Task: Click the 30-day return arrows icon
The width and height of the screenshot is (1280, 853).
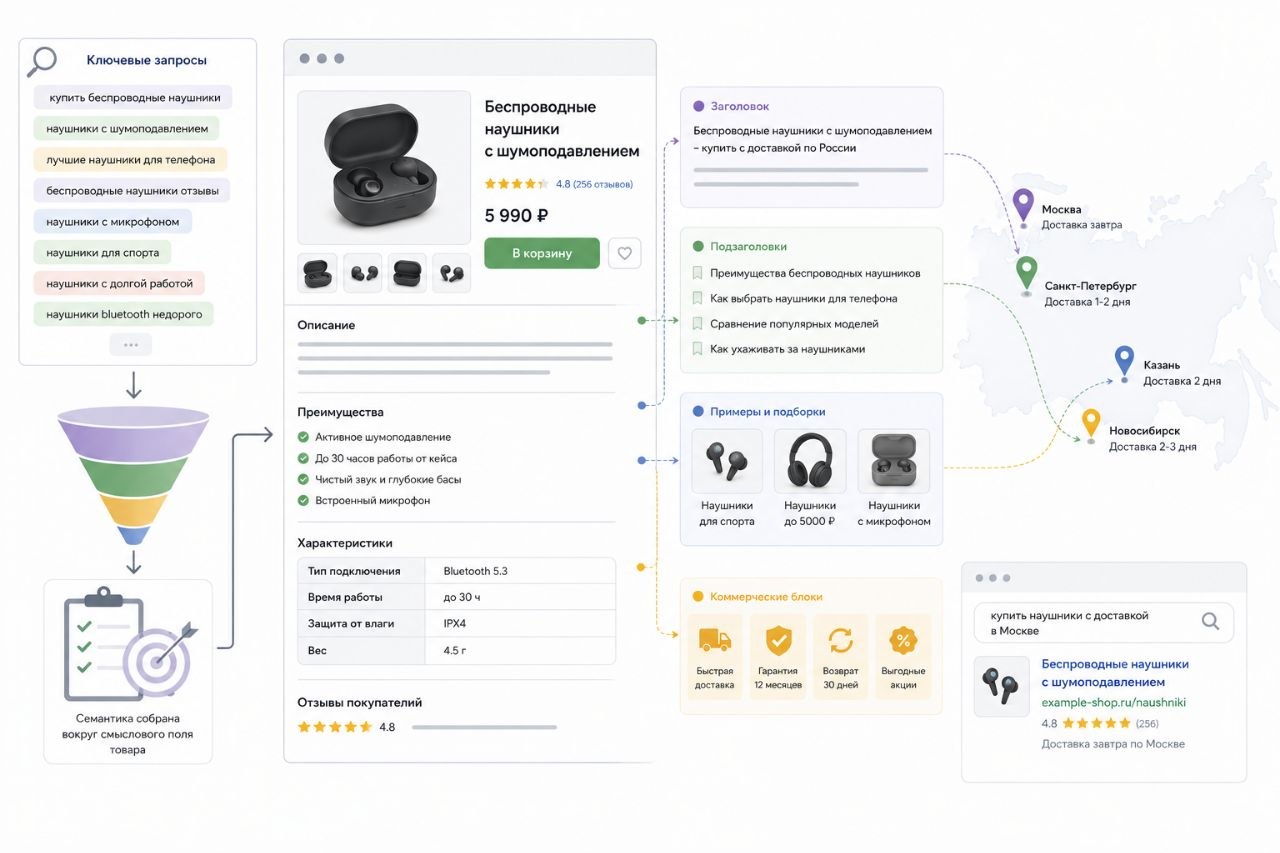Action: click(x=841, y=640)
